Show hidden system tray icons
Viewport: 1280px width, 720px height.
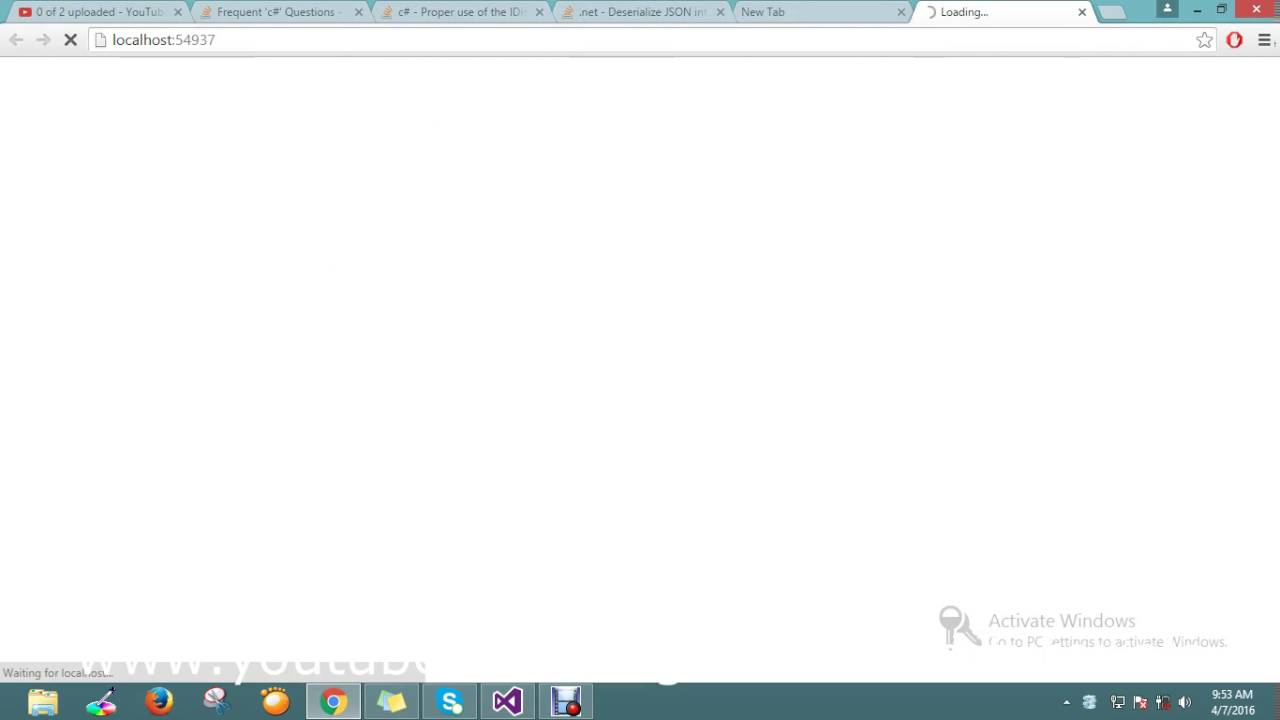1066,702
